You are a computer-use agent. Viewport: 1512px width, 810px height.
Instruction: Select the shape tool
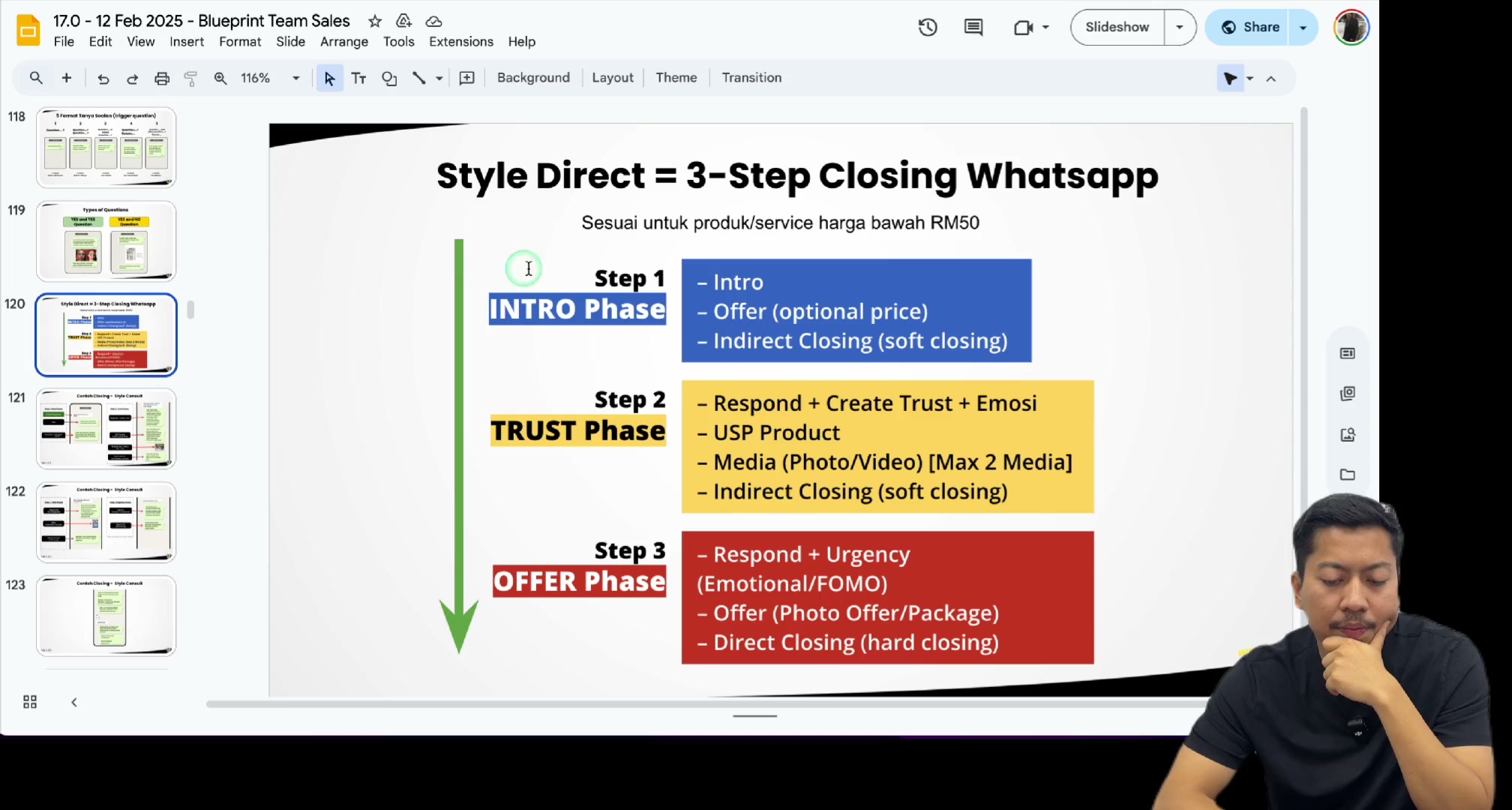(389, 78)
